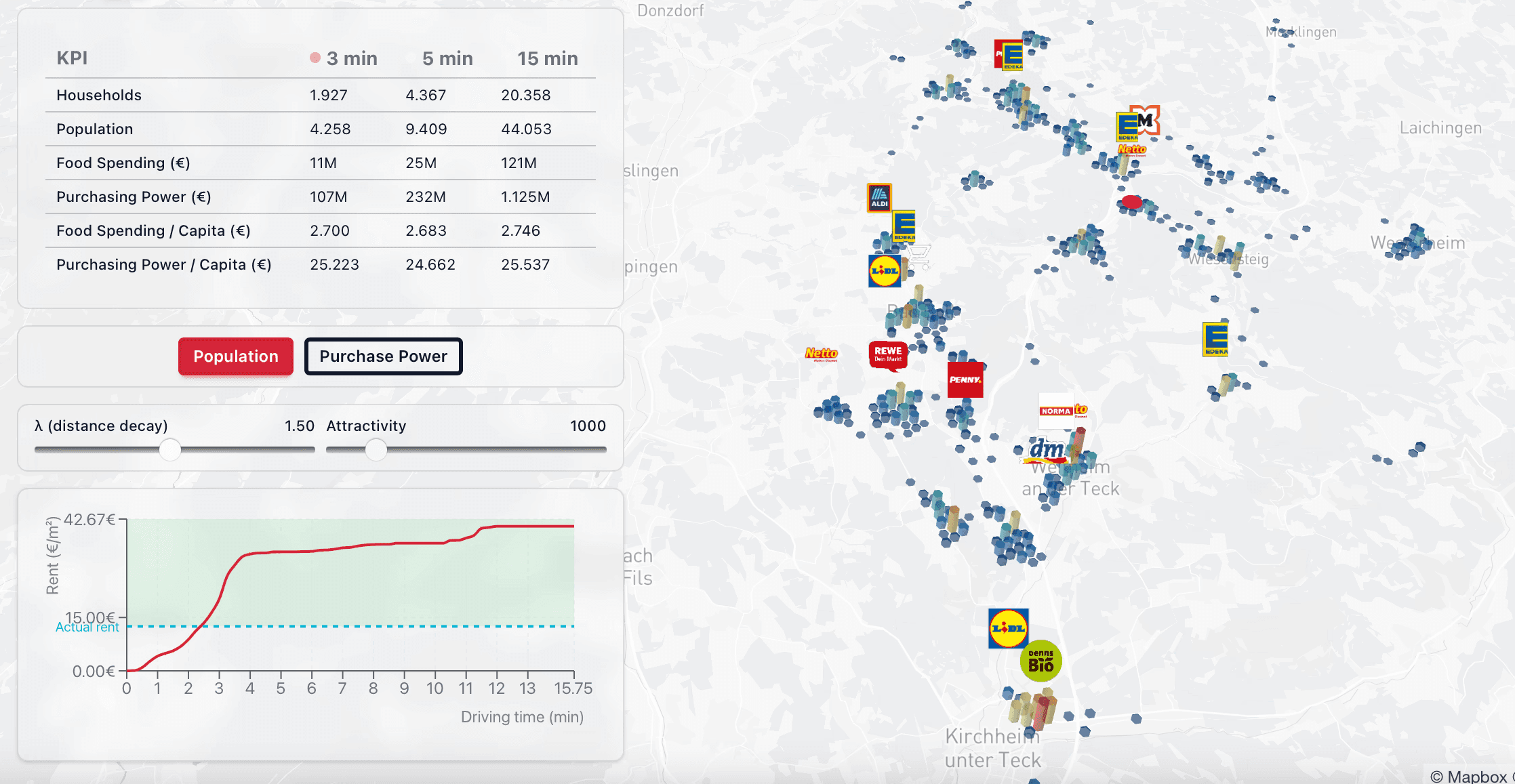Click the standalone Netto logo left of REWE
This screenshot has height=784, width=1515.
821,354
